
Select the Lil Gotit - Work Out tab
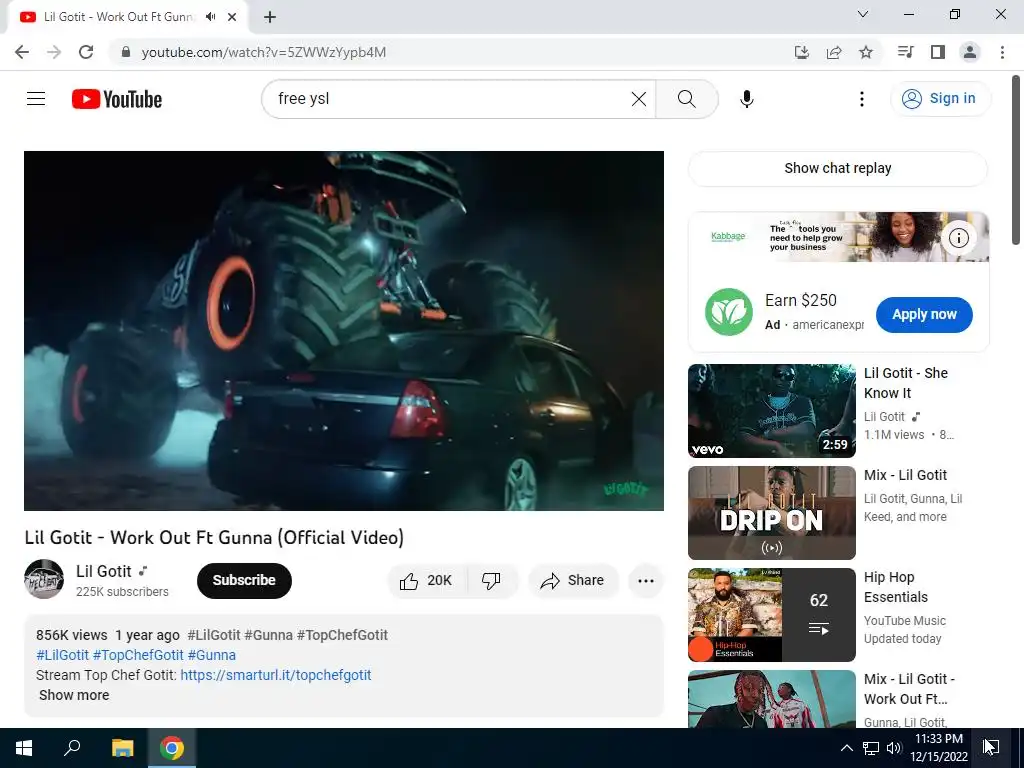[118, 17]
